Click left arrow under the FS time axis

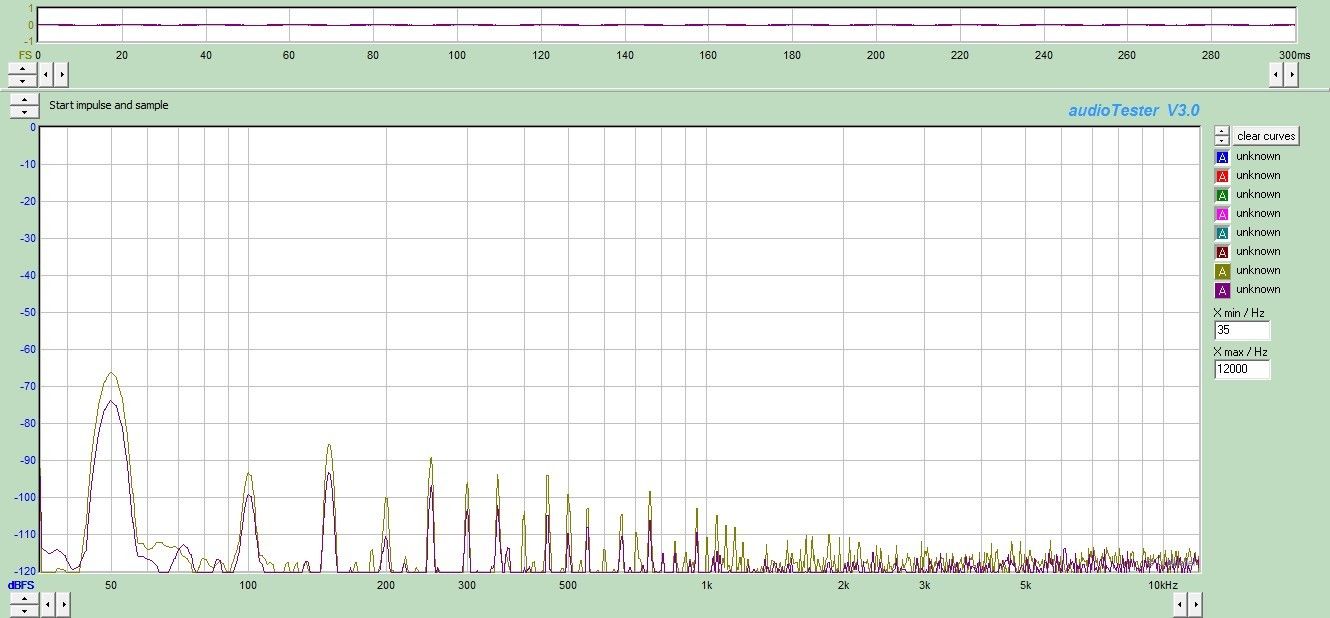(x=48, y=74)
